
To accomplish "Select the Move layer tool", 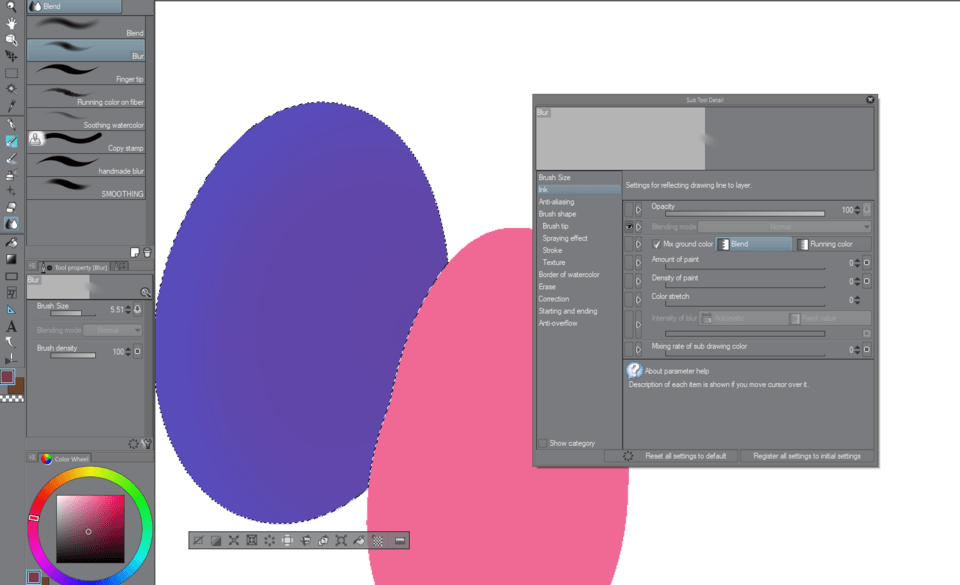I will tap(11, 56).
